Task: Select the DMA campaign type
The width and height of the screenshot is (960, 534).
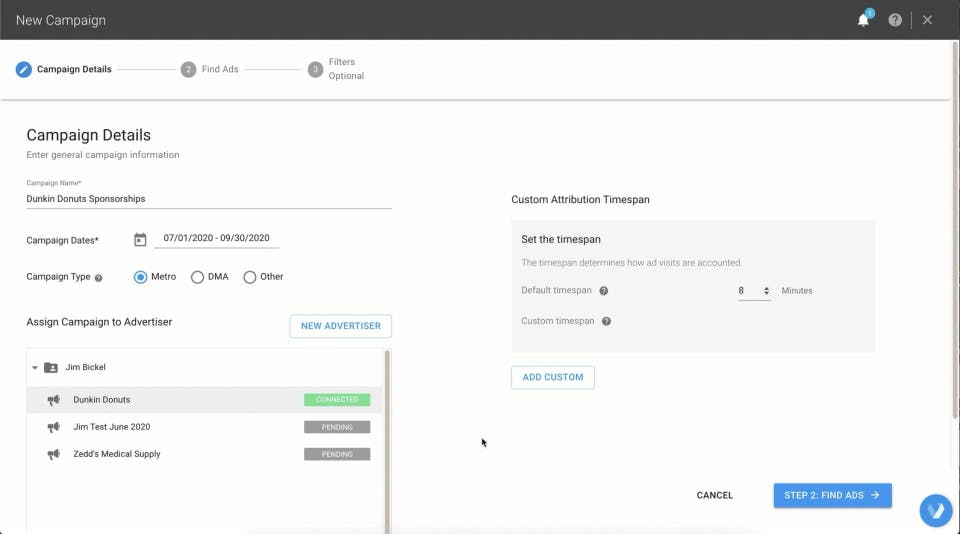Action: point(197,277)
